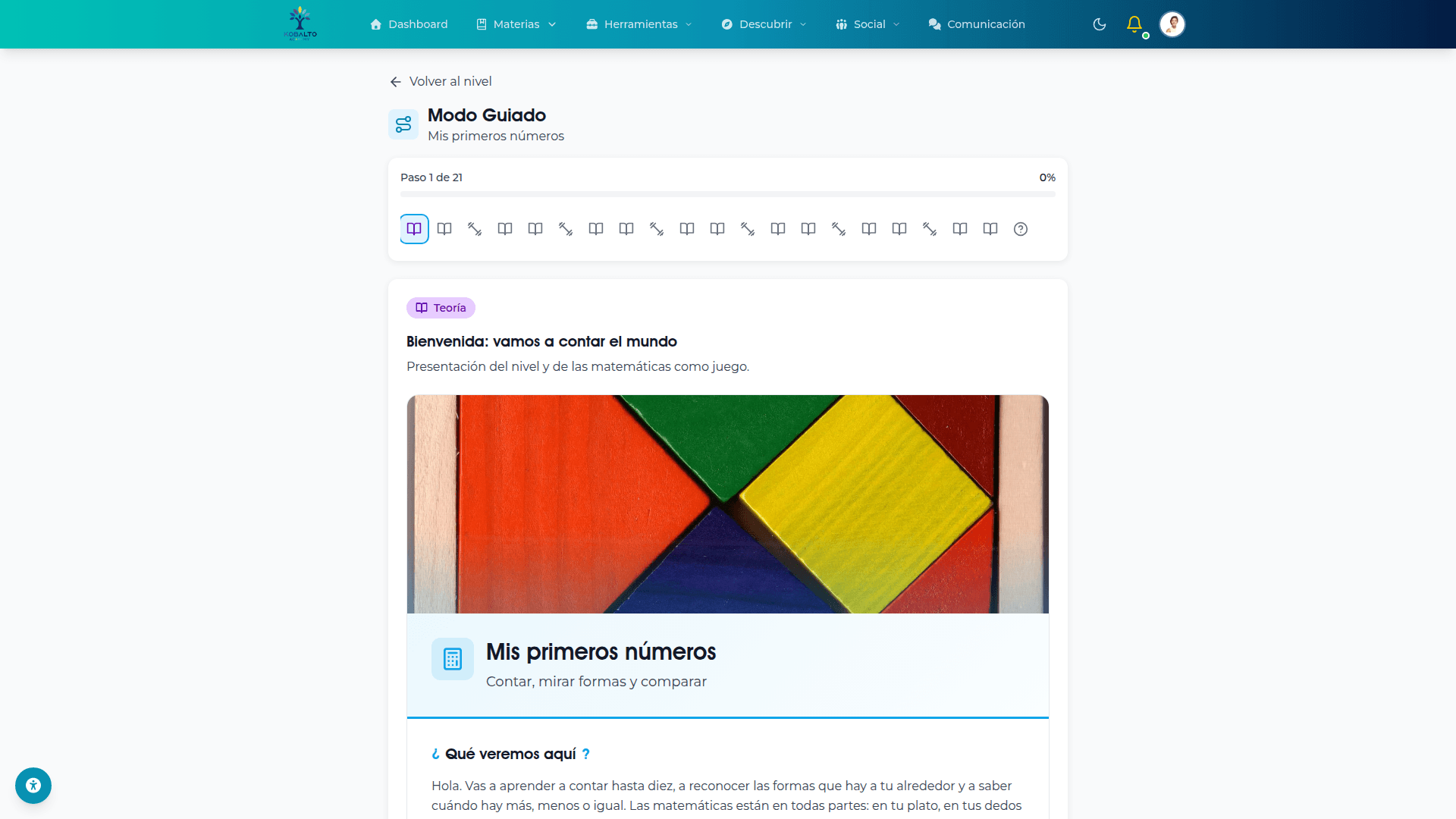Open the final quiz question-mark step

point(1021,229)
